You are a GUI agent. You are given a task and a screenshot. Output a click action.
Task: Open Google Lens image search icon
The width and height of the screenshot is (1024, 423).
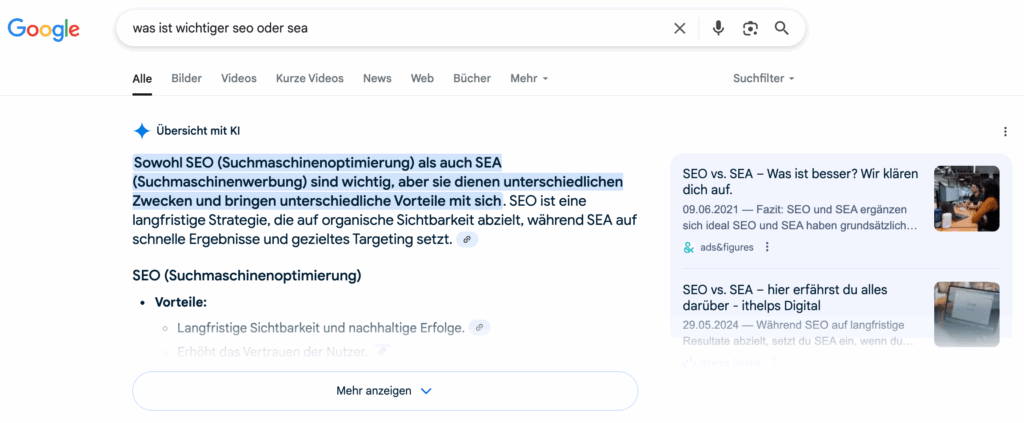click(750, 28)
